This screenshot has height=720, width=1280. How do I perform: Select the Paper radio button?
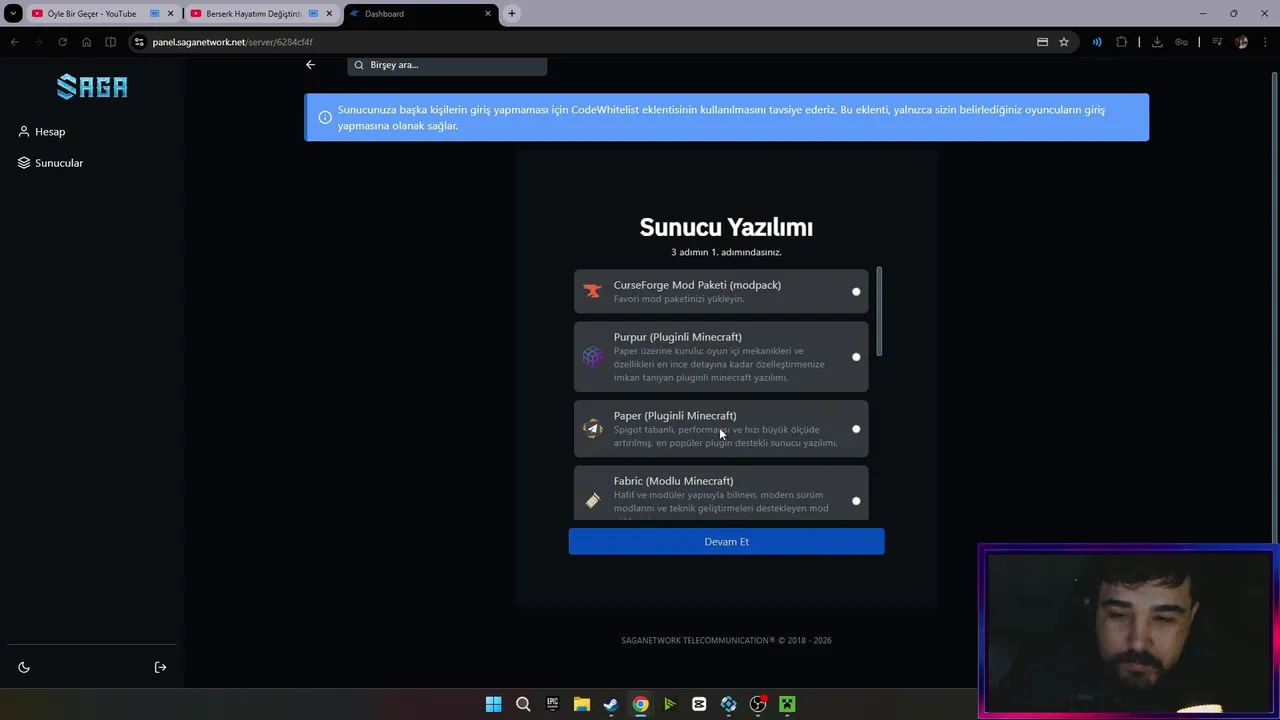[856, 429]
